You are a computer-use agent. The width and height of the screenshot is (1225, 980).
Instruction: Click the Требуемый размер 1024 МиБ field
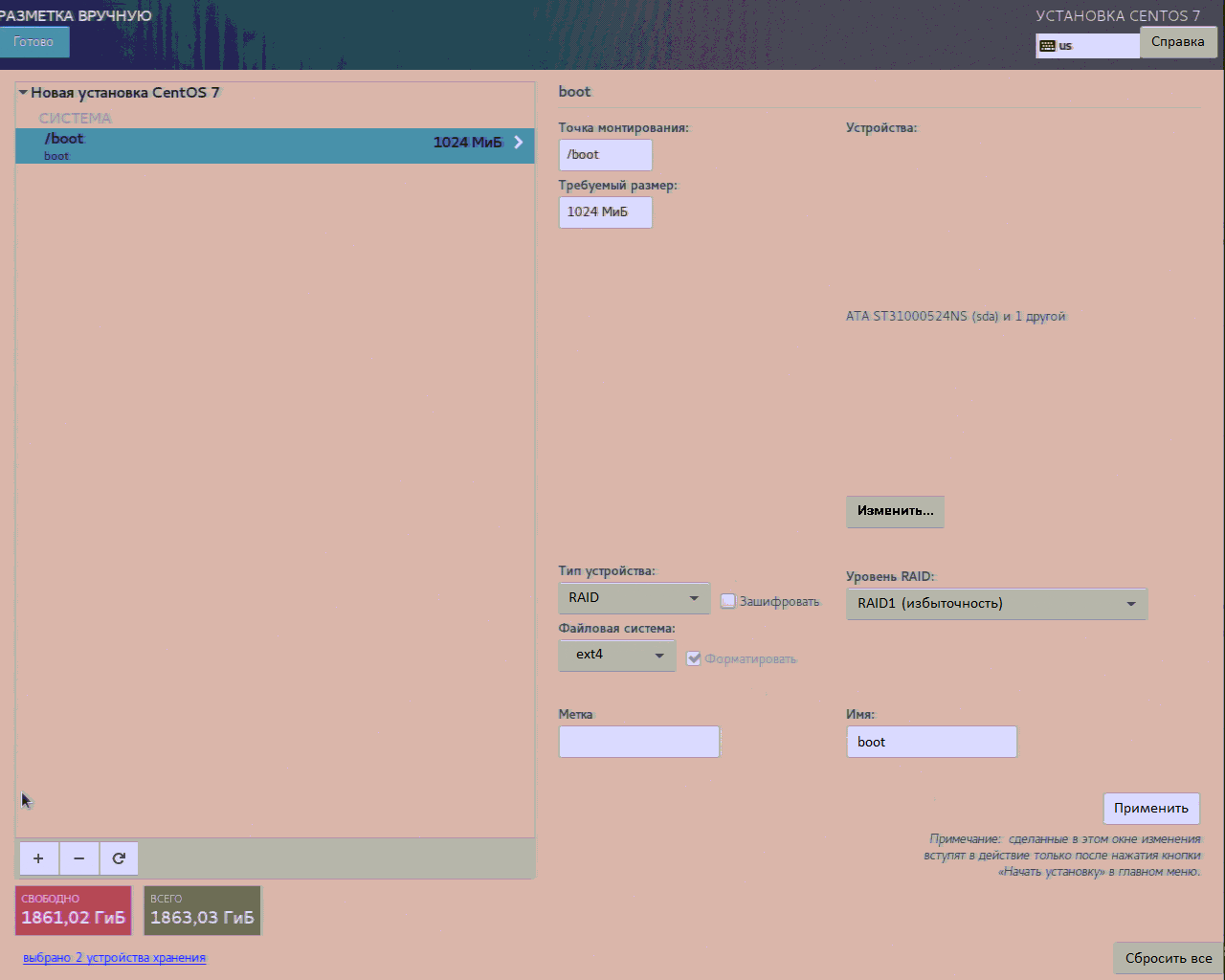coord(606,212)
